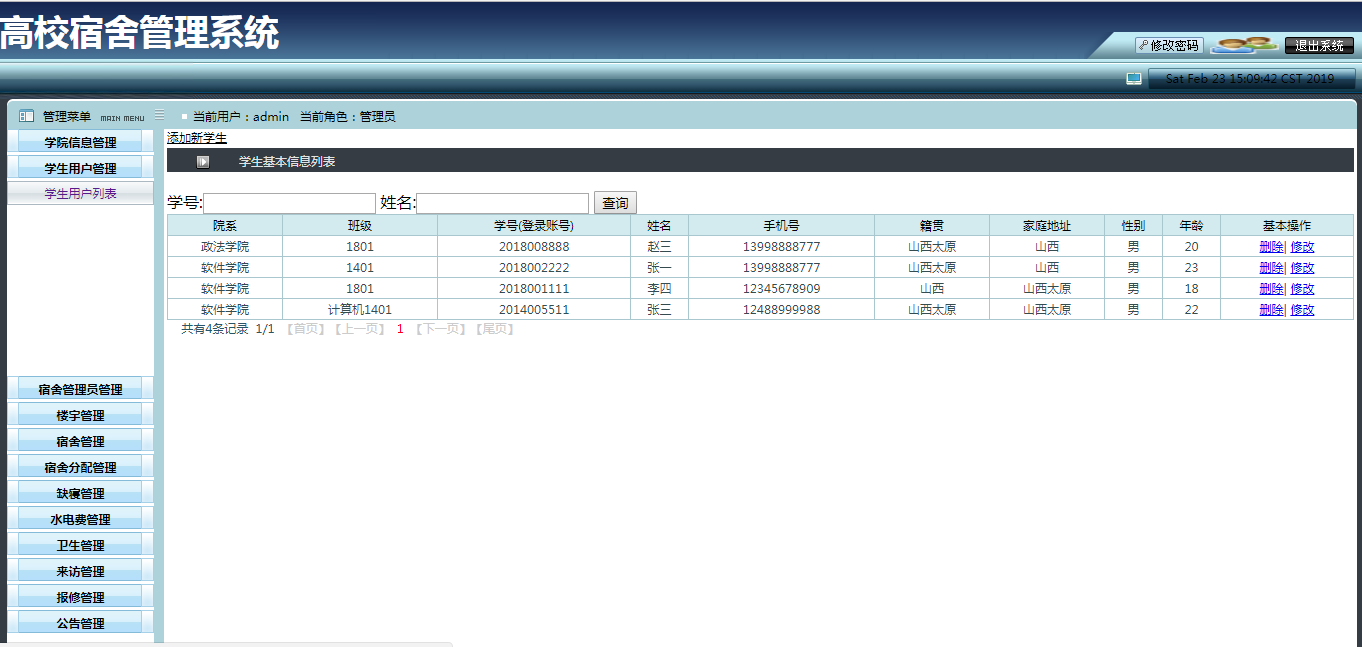
Task: Focus the 学号 search field
Action: tap(289, 203)
